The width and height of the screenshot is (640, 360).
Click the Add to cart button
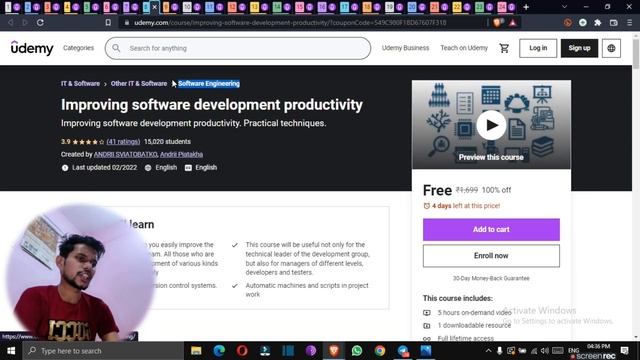[491, 229]
